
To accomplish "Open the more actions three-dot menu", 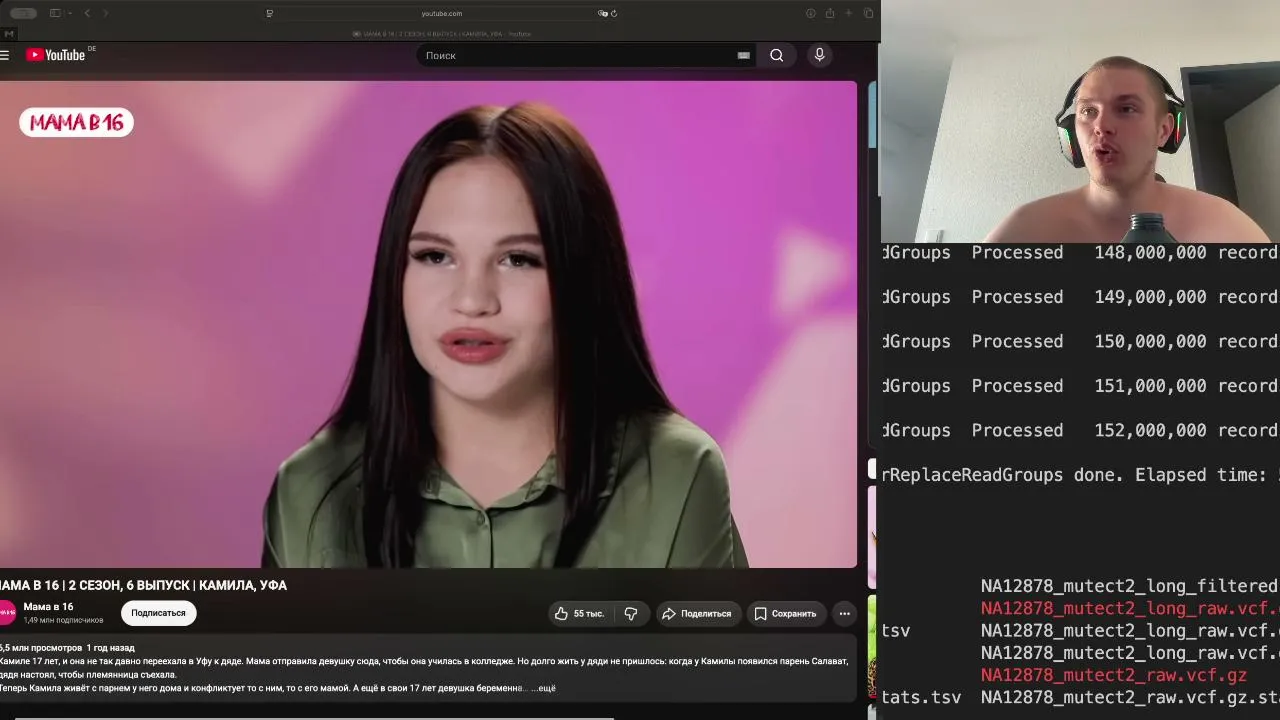I will tap(844, 613).
